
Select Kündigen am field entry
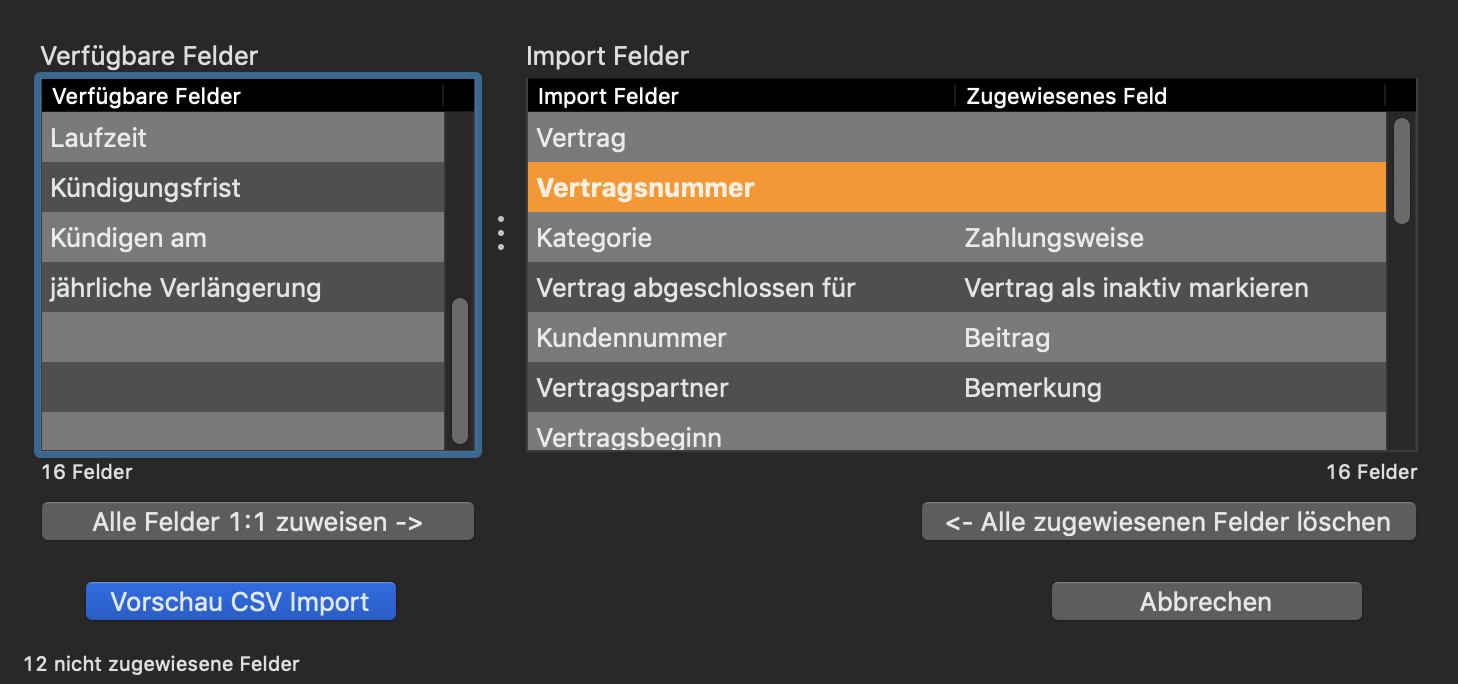242,238
